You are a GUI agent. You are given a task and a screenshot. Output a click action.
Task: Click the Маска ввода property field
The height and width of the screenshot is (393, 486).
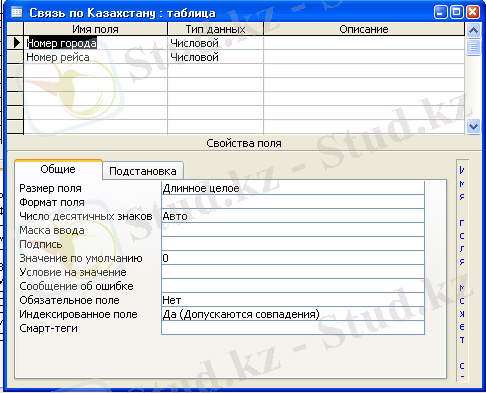(x=293, y=230)
